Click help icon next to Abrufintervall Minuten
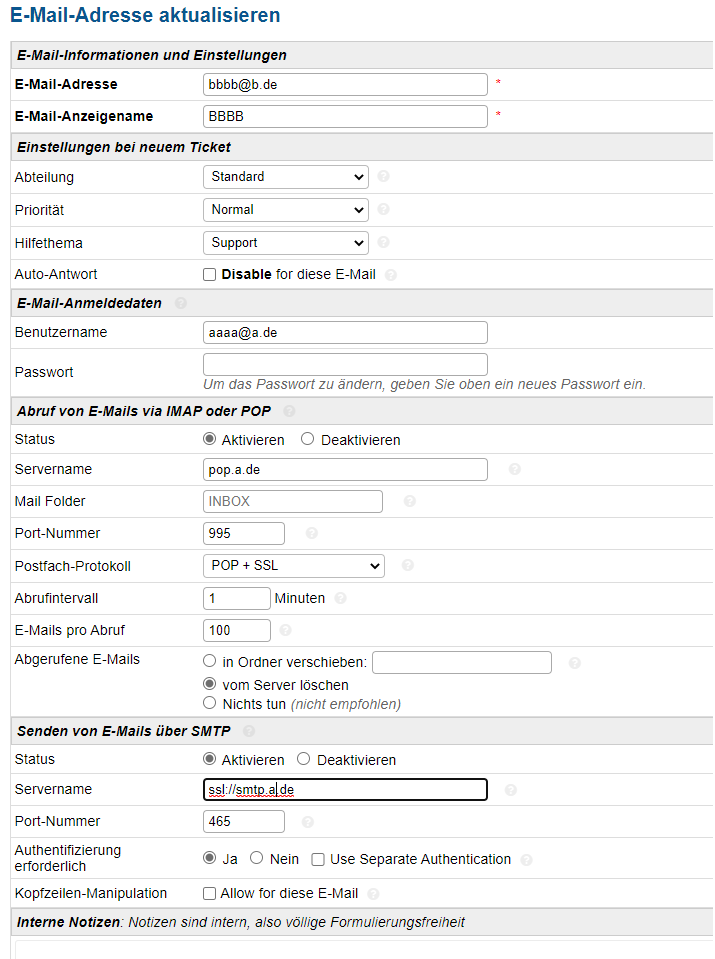 click(x=341, y=599)
